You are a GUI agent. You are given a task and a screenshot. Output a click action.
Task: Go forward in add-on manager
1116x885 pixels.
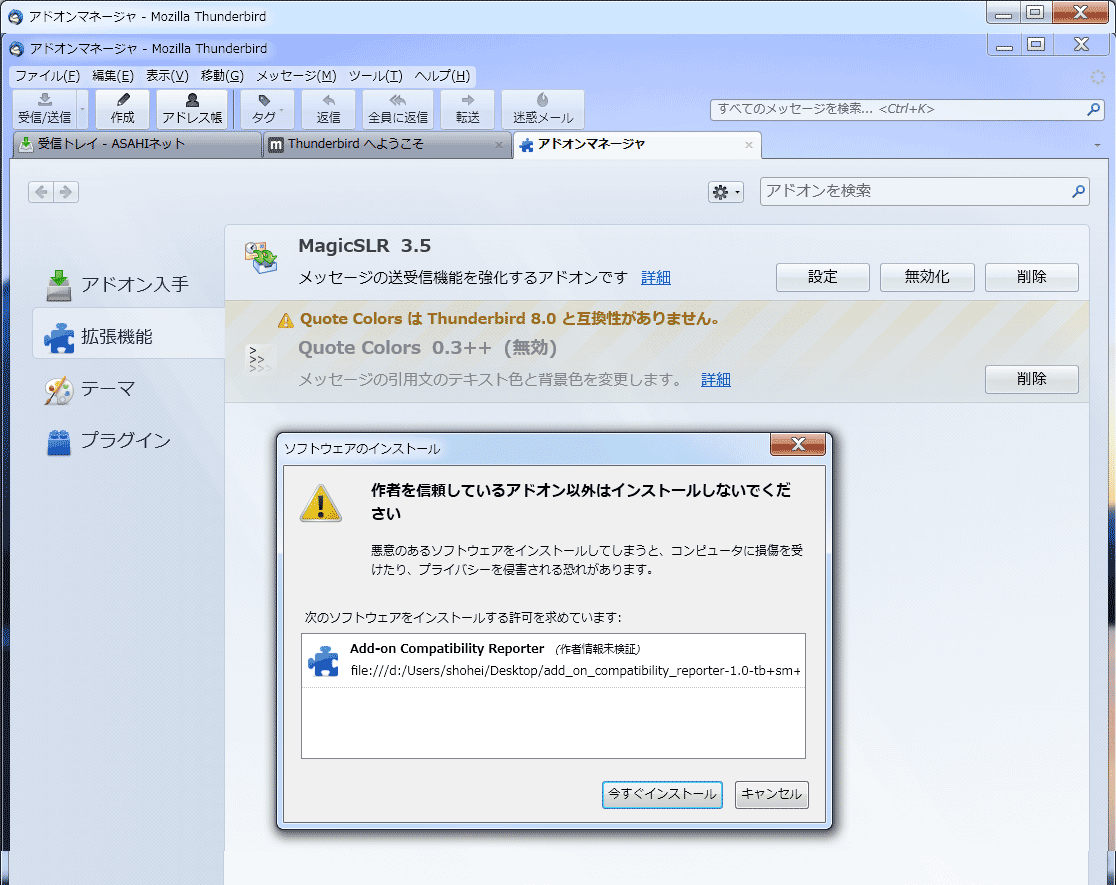66,192
